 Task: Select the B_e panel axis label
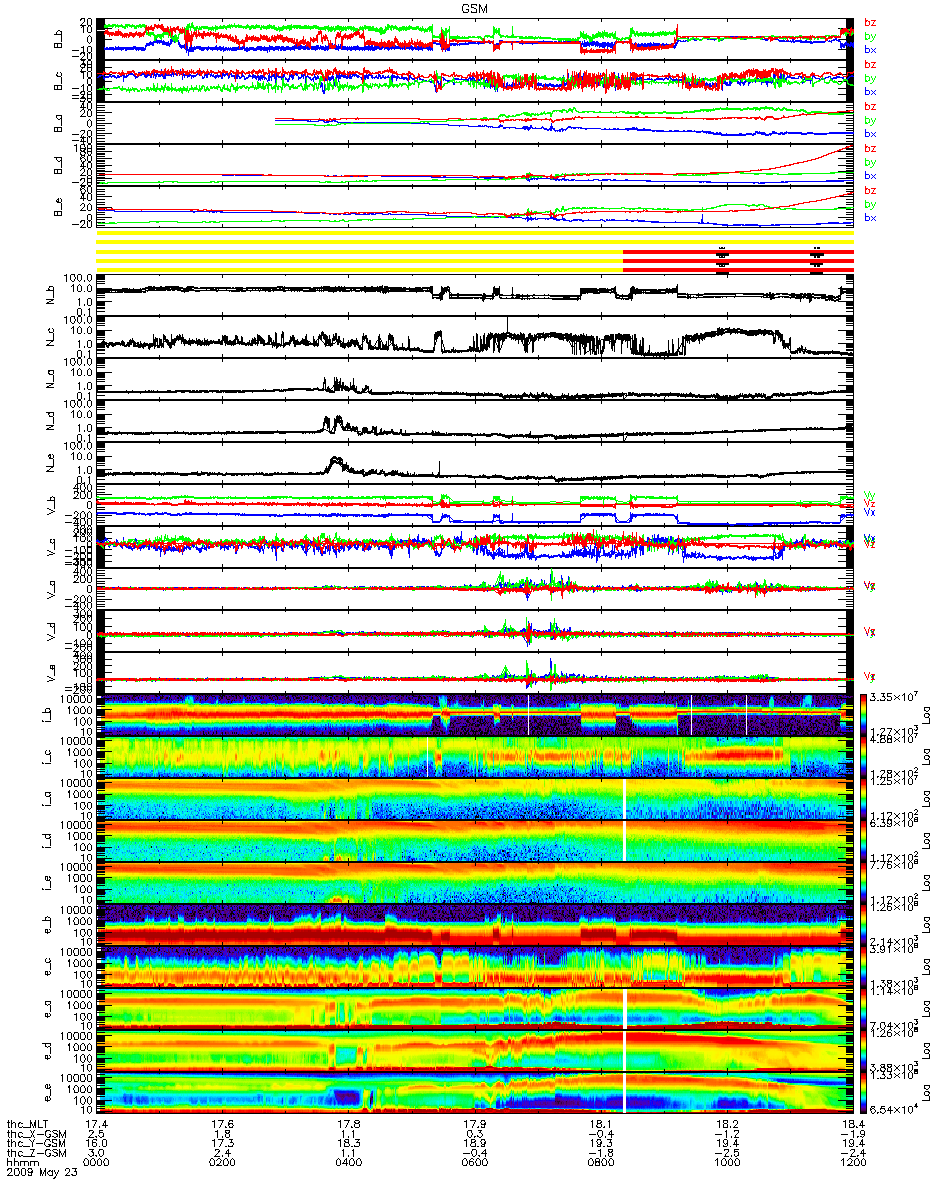59,208
